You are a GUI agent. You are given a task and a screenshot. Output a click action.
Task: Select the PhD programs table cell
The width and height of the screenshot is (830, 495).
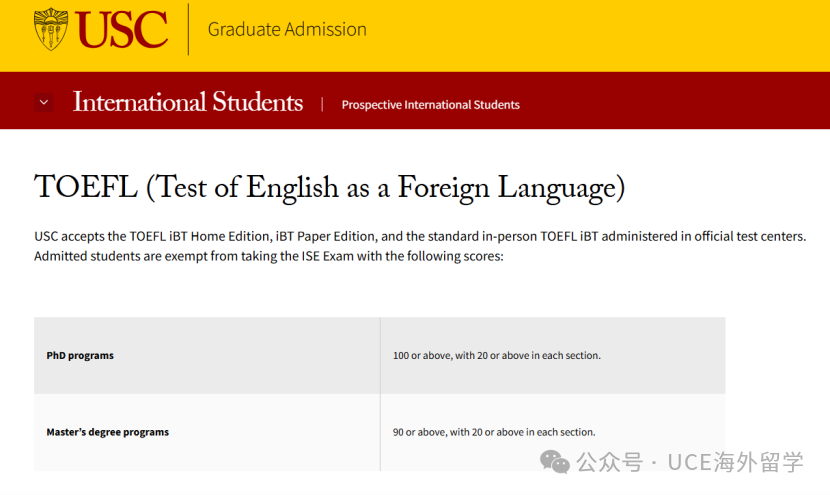(207, 355)
